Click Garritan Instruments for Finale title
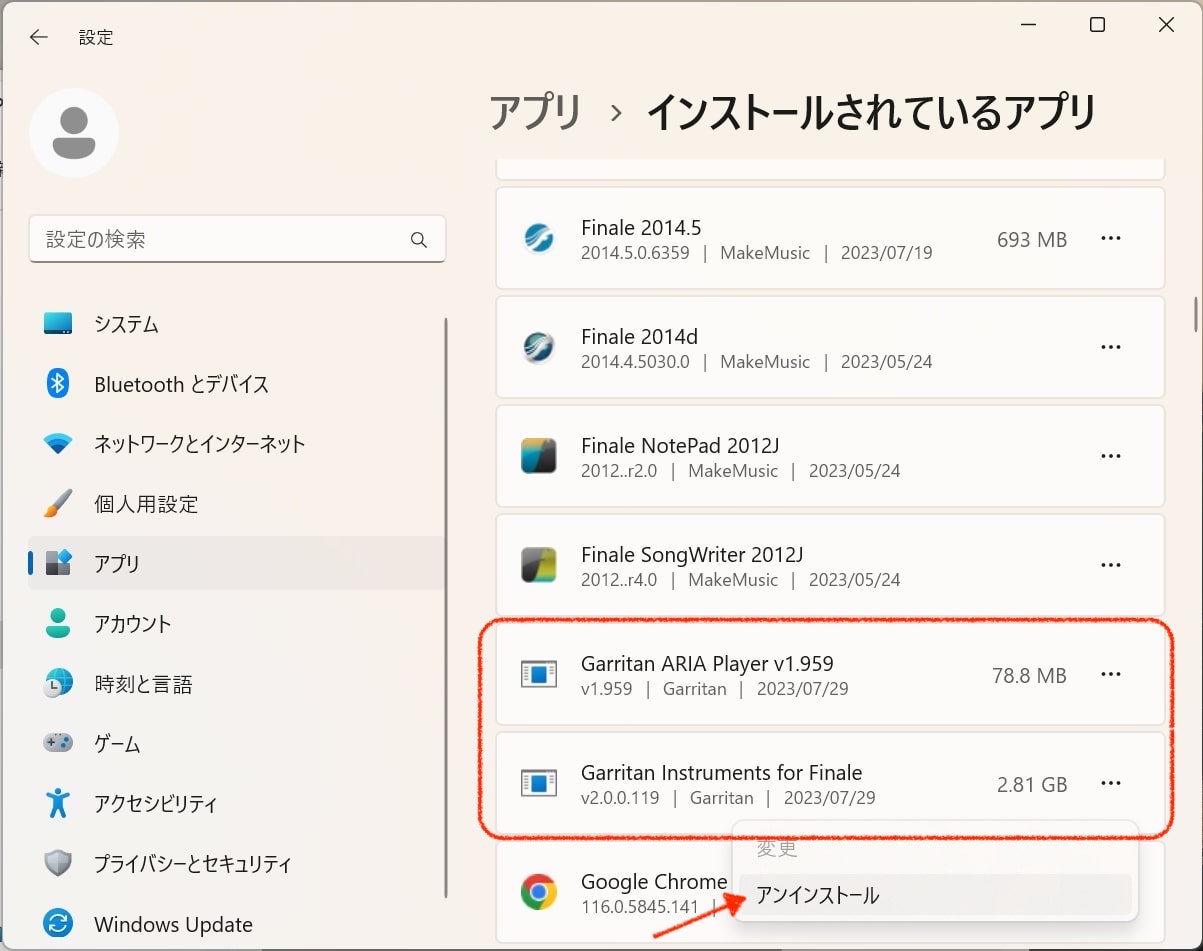Image resolution: width=1203 pixels, height=951 pixels. point(721,772)
